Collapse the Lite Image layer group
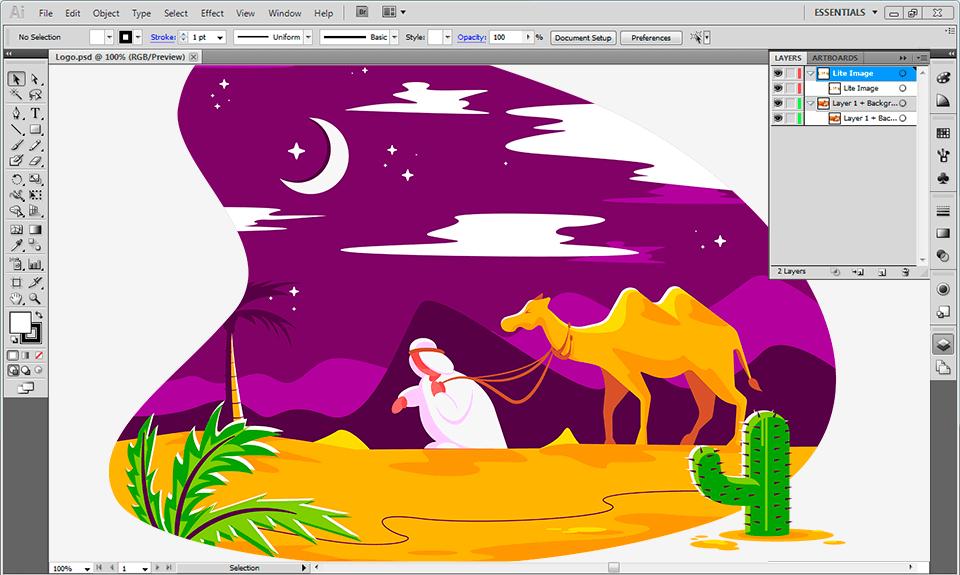 tap(811, 73)
